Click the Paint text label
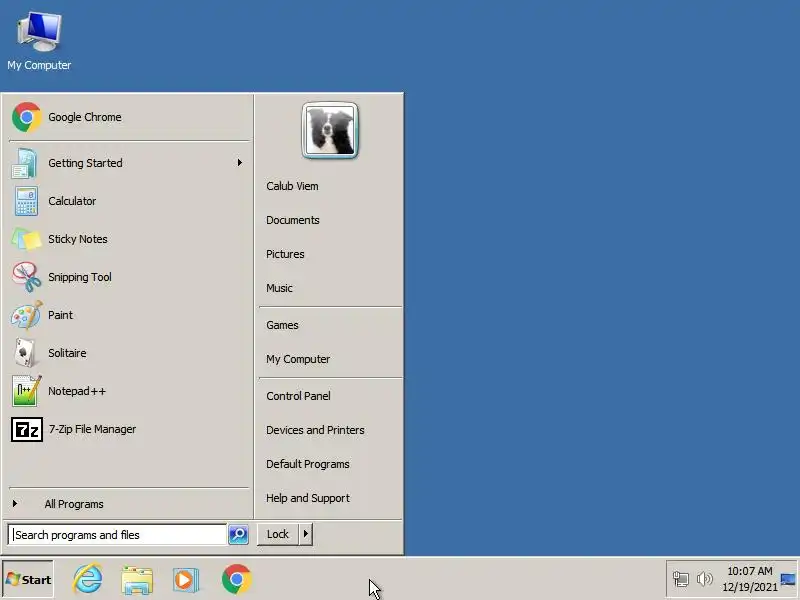The image size is (800, 600). click(x=60, y=315)
